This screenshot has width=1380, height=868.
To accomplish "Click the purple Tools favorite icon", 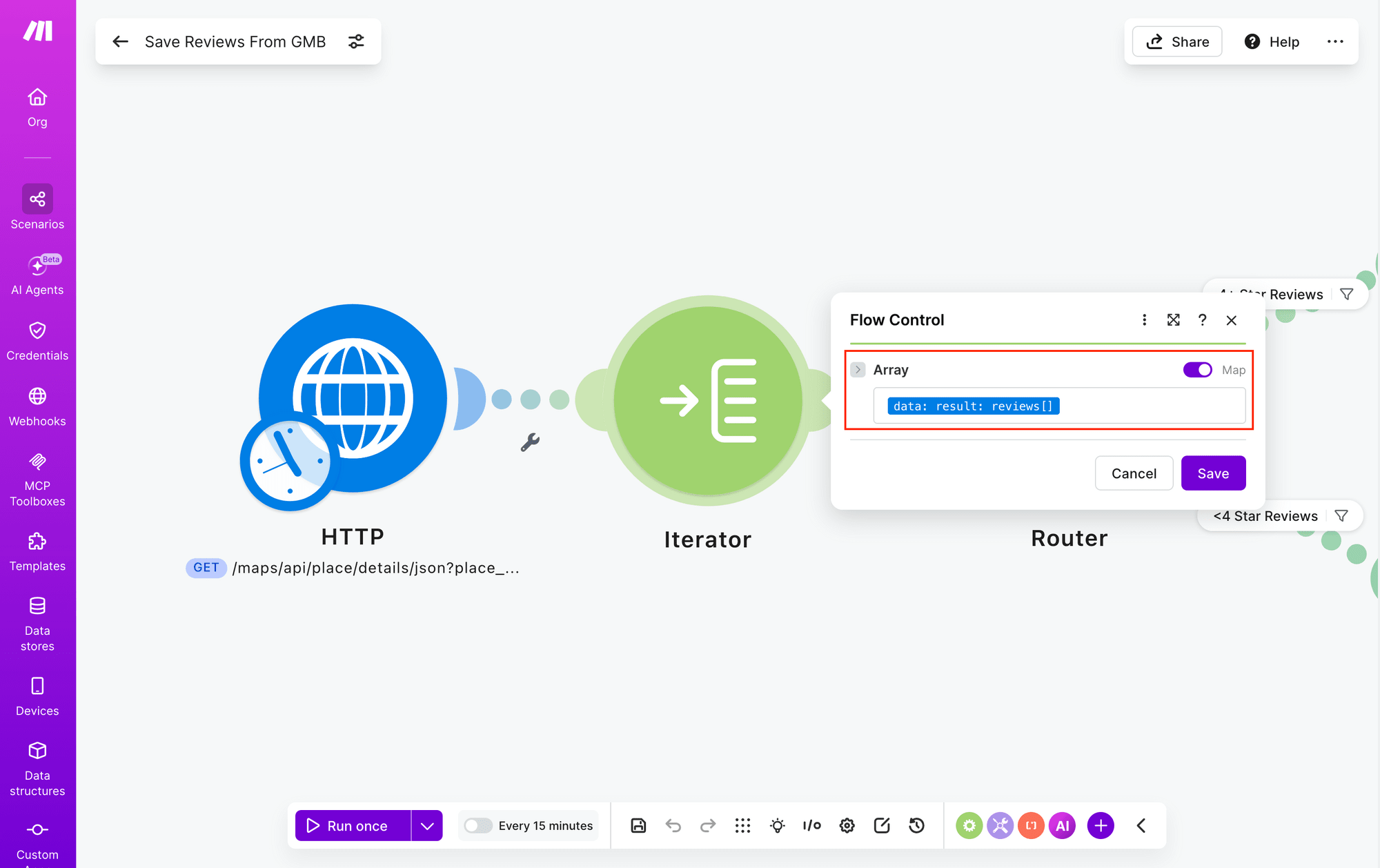I will (x=1000, y=825).
